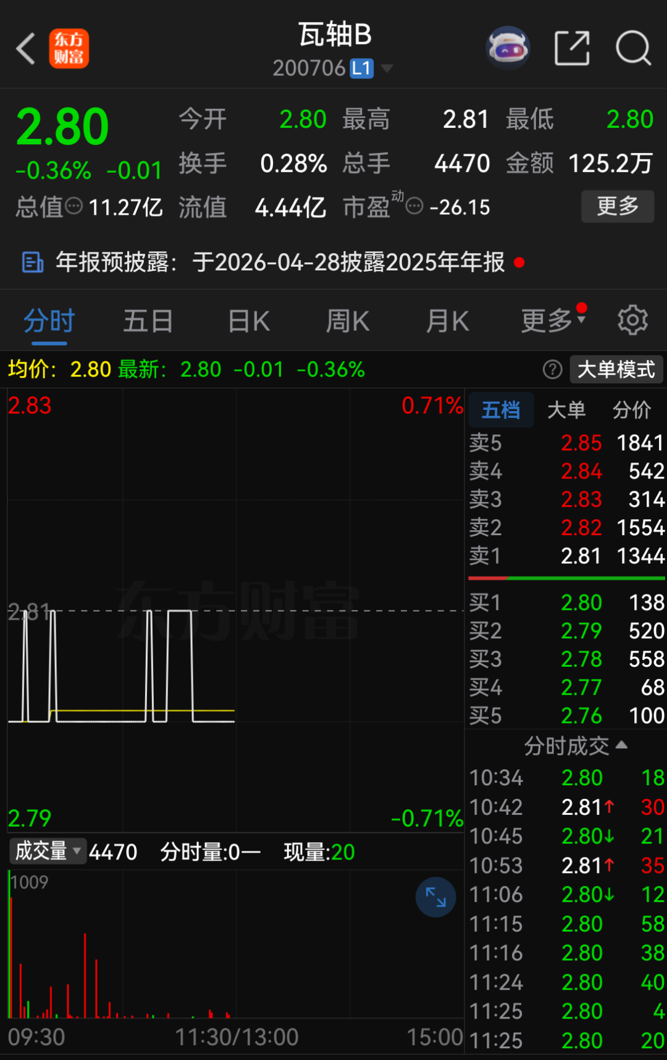
Task: Open chart settings gear icon
Action: (632, 320)
